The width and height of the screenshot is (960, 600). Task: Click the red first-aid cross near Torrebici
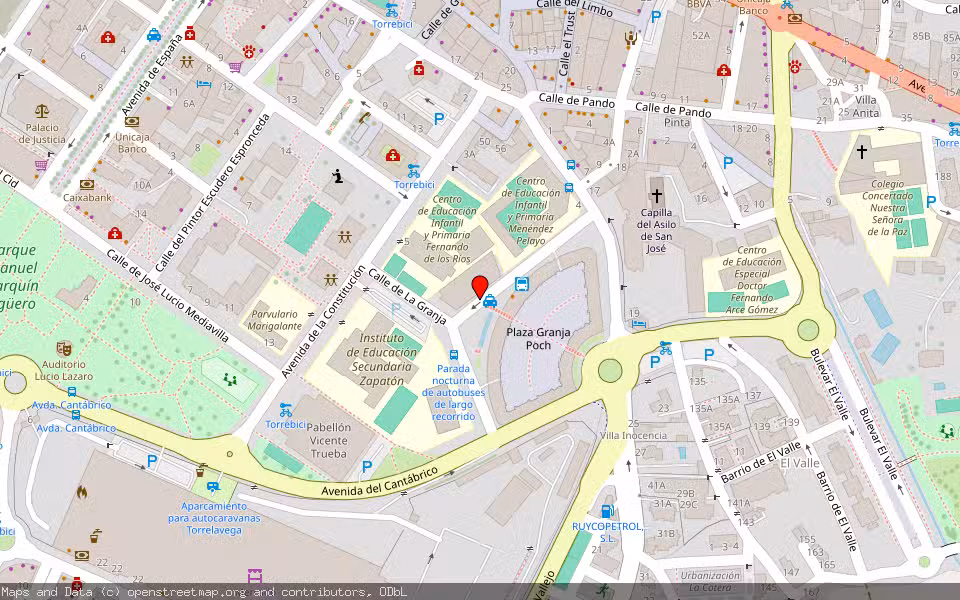pyautogui.click(x=392, y=156)
